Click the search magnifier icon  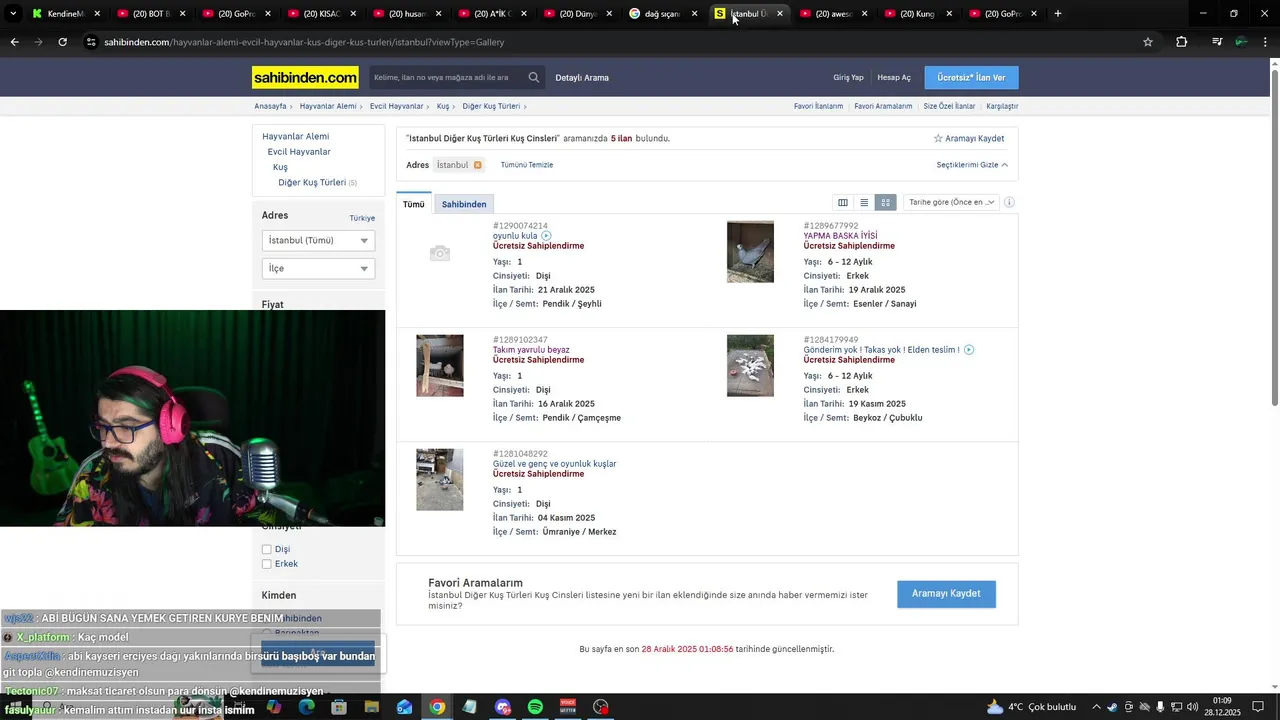click(x=534, y=77)
